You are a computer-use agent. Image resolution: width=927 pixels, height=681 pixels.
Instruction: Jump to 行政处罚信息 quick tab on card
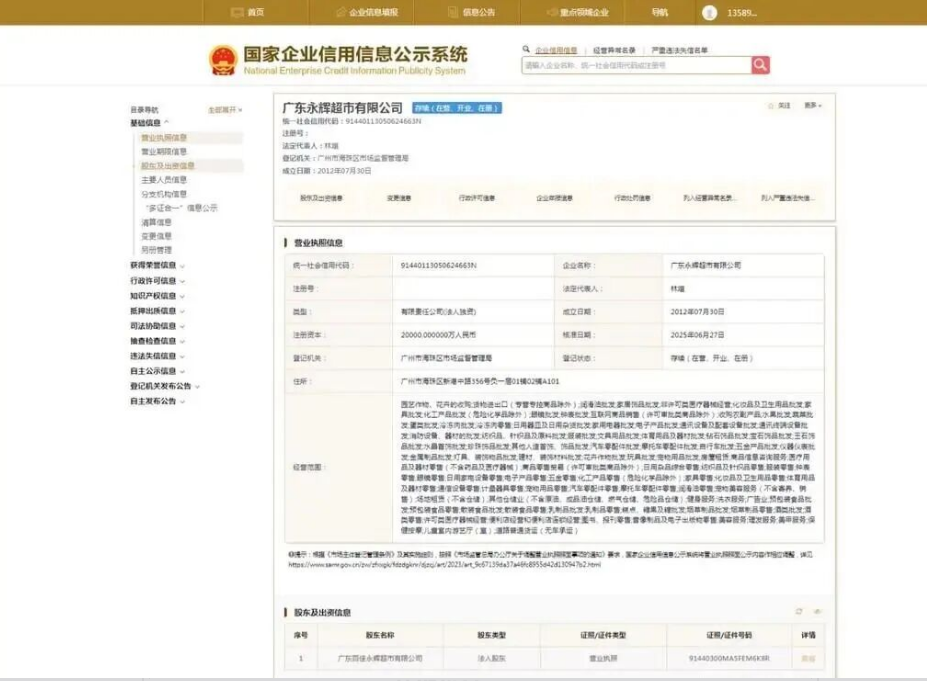pyautogui.click(x=632, y=198)
